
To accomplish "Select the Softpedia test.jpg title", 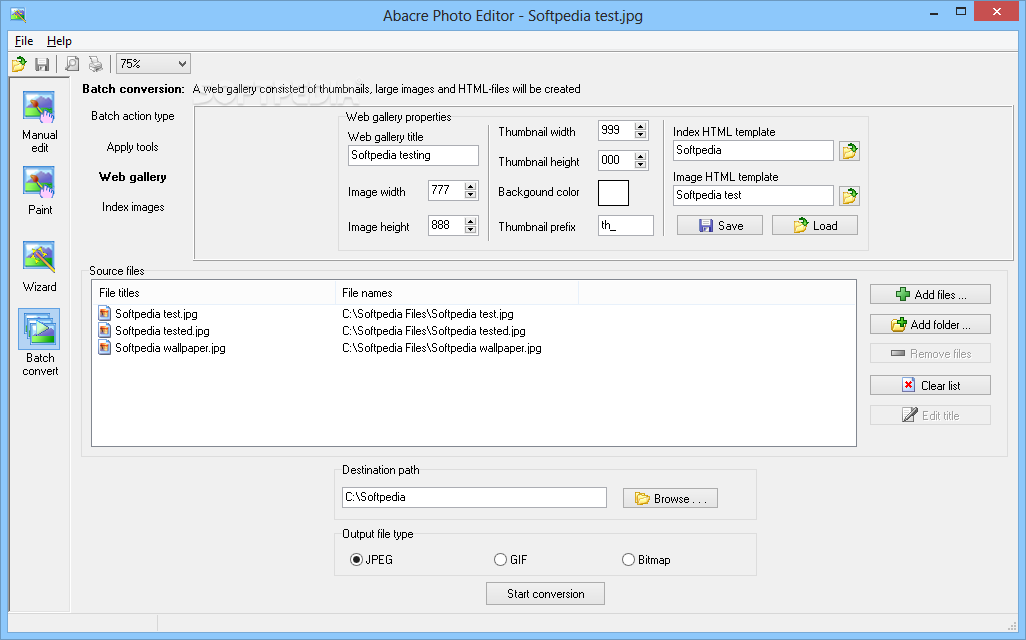I will pos(156,313).
